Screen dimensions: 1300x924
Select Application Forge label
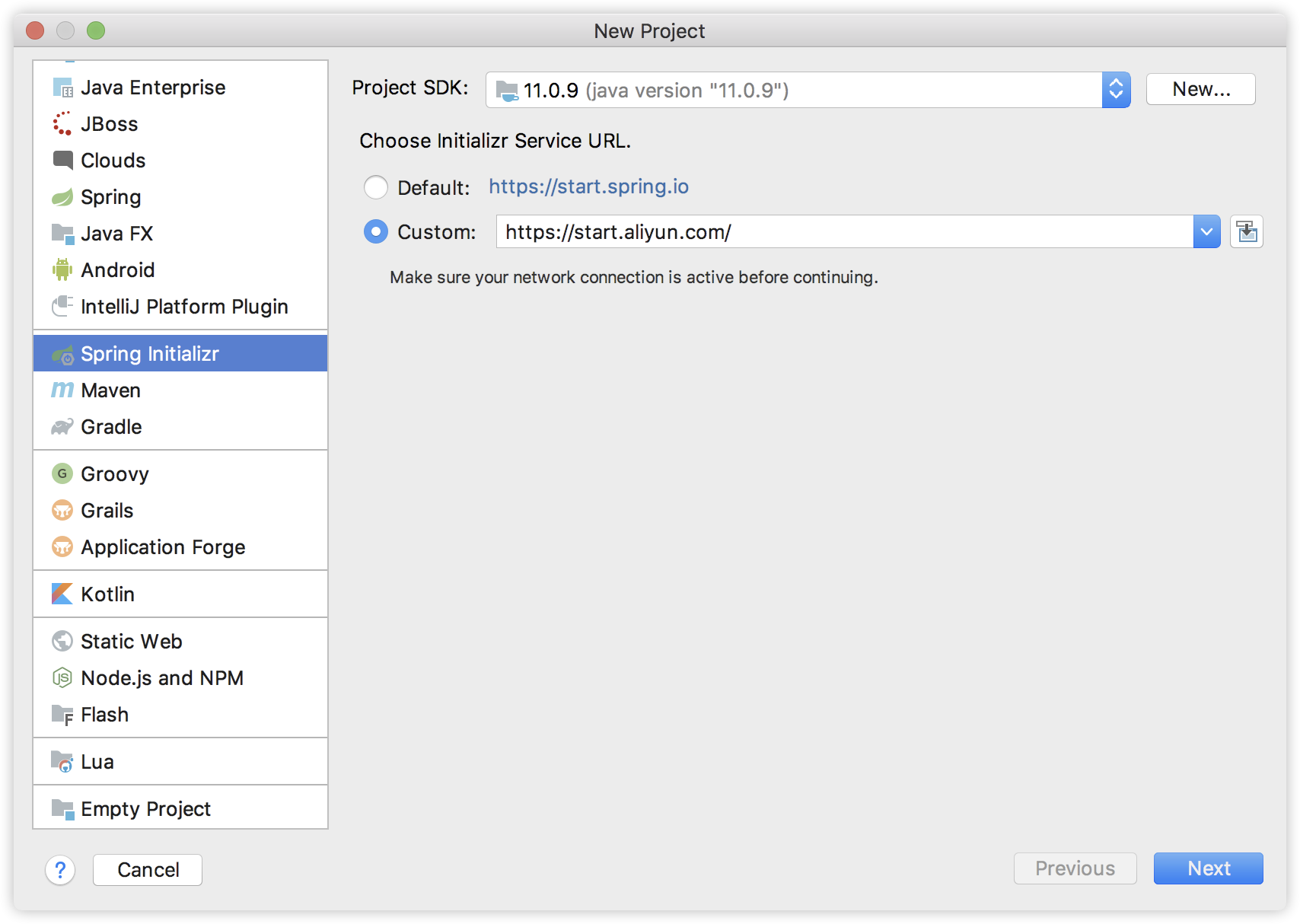click(164, 547)
